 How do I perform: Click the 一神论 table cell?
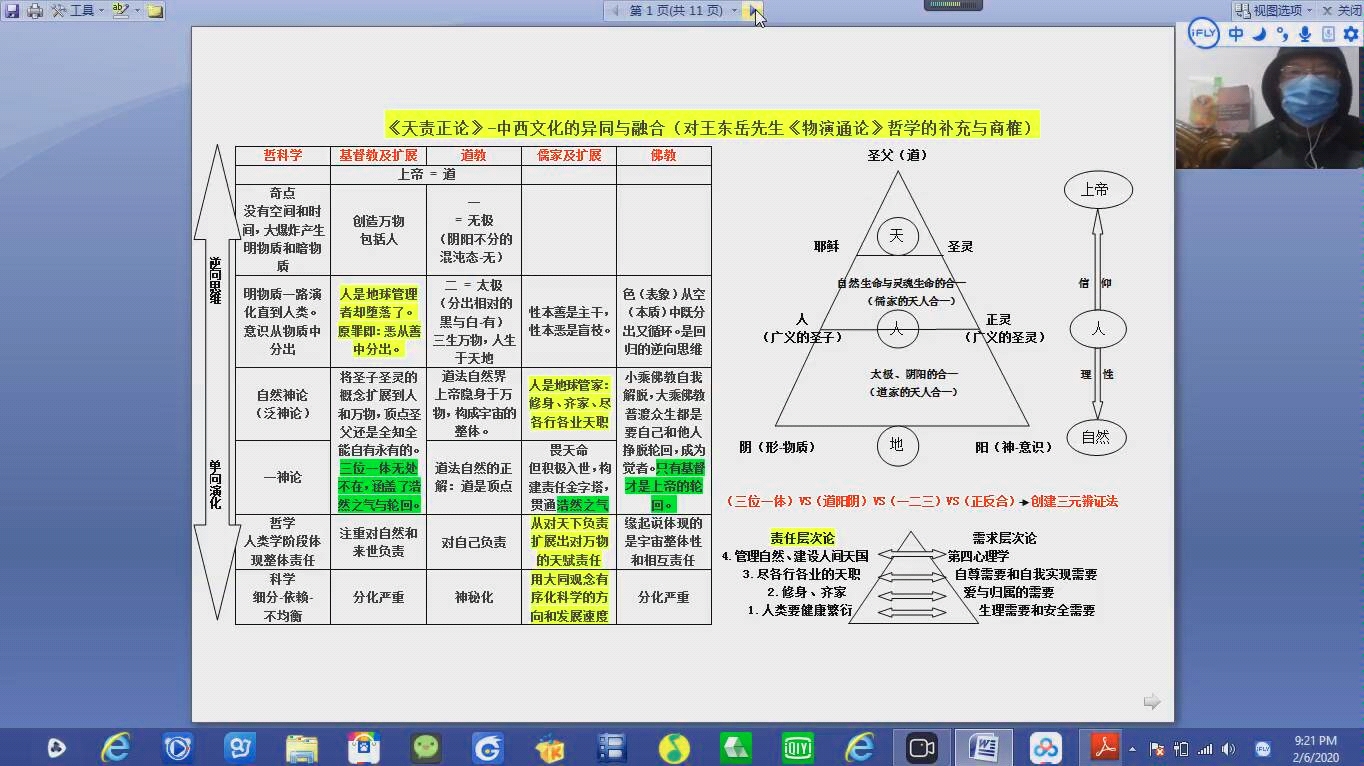[282, 477]
